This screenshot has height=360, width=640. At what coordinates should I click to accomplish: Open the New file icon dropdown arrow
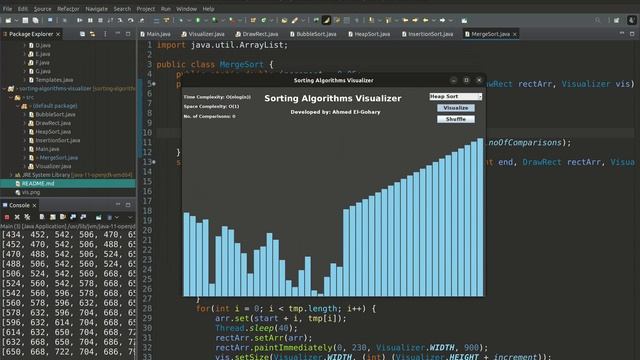pos(16,20)
